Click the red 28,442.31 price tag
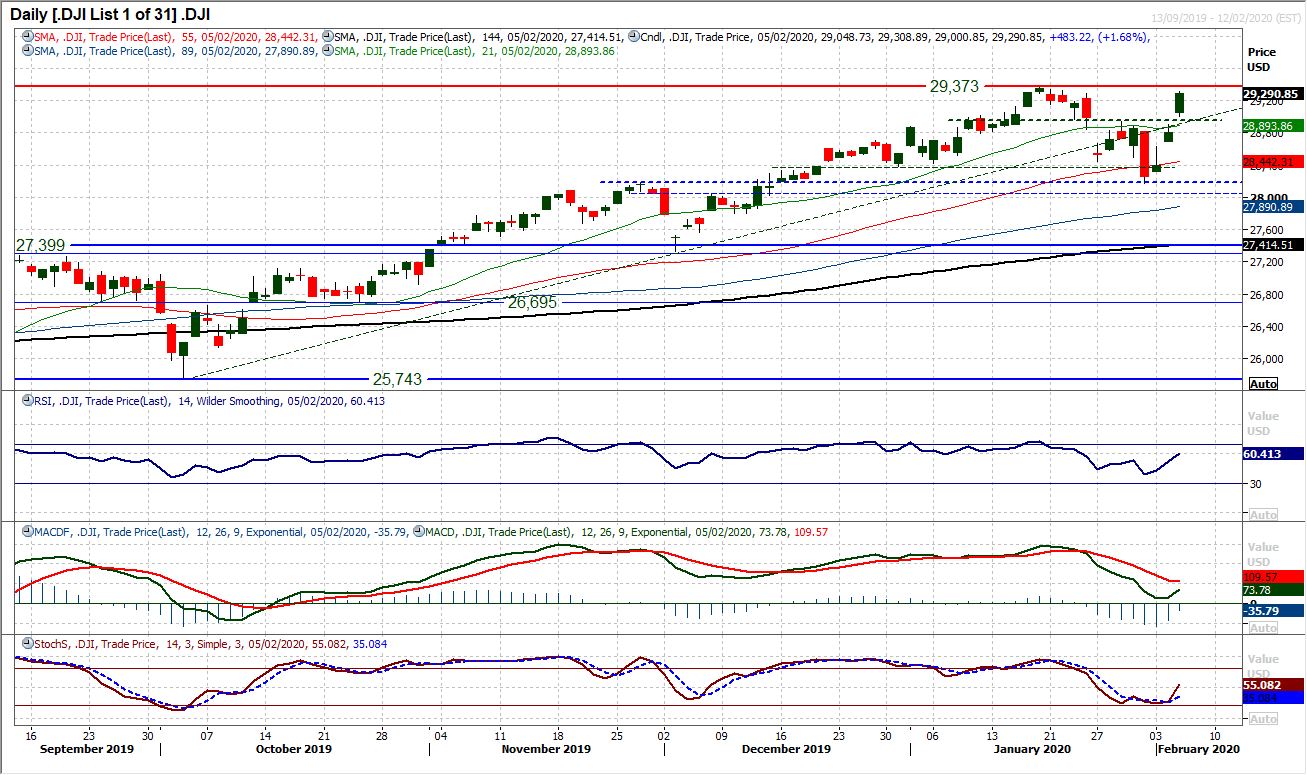Image resolution: width=1307 pixels, height=775 pixels. point(1272,161)
